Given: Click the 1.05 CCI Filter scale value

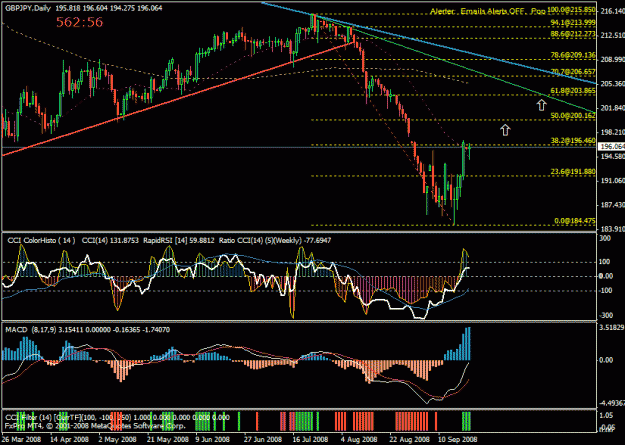Looking at the screenshot, I should tap(607, 415).
